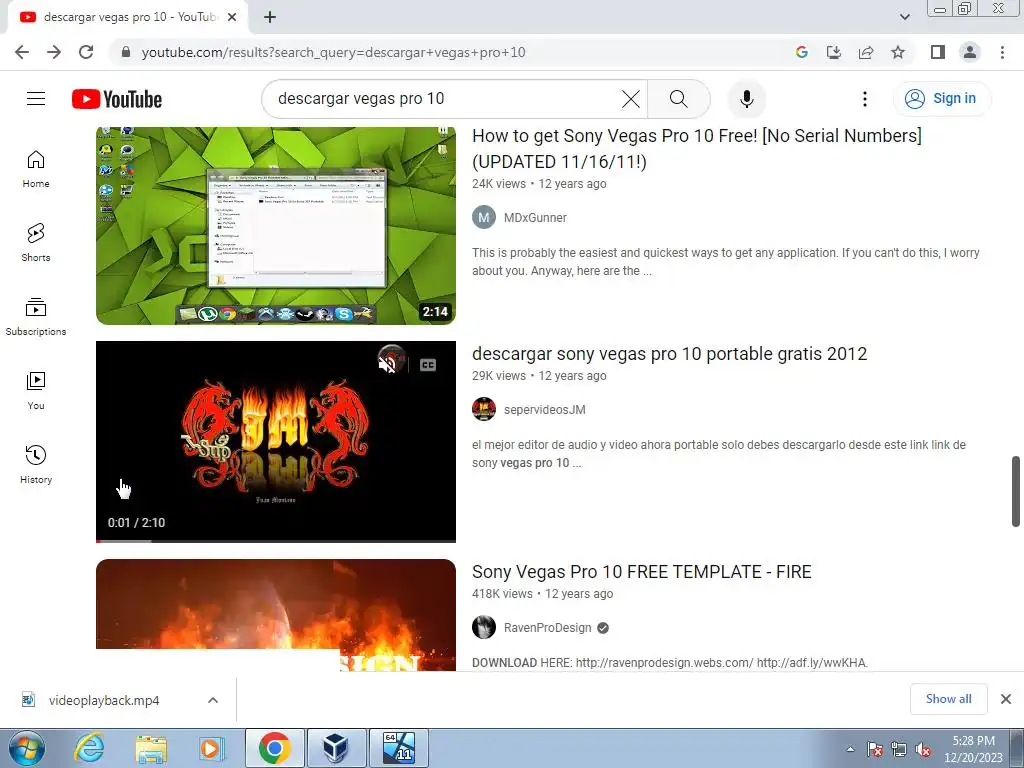Open a new browser tab
This screenshot has height=768, width=1024.
[x=270, y=18]
